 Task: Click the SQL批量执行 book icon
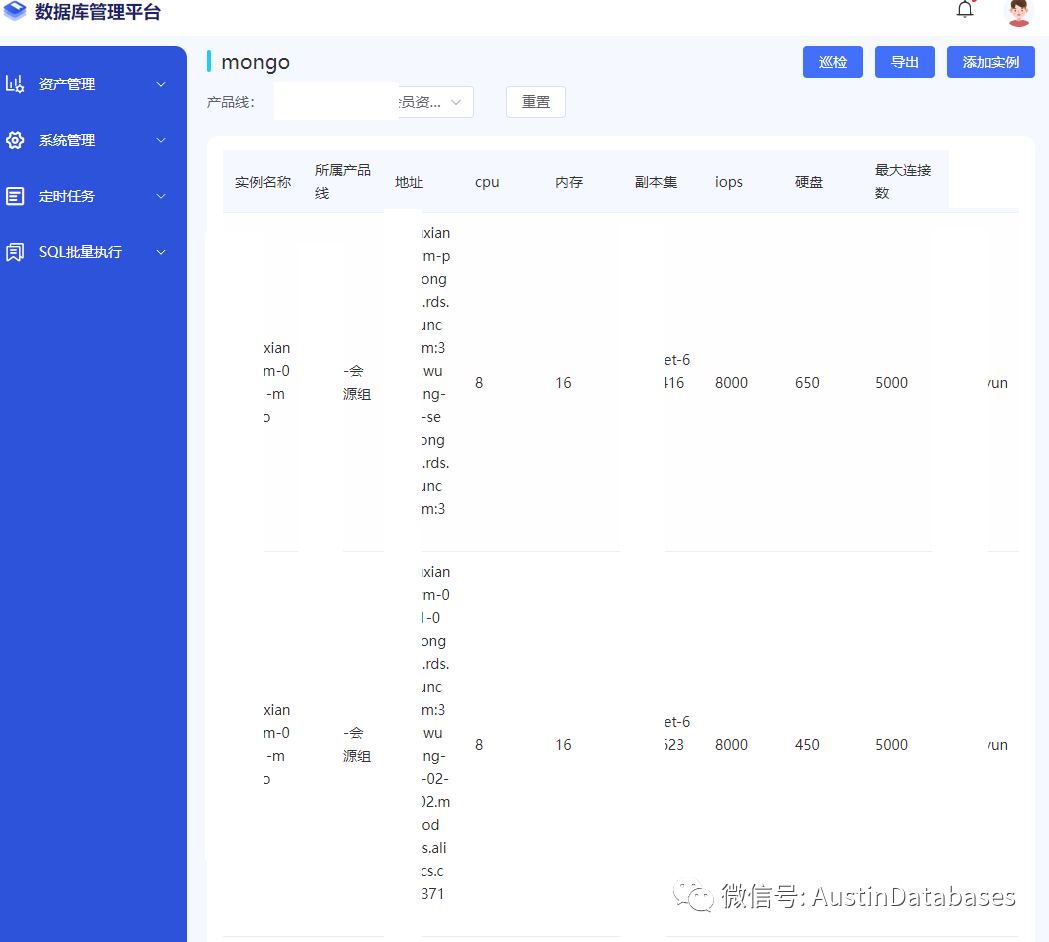(16, 252)
